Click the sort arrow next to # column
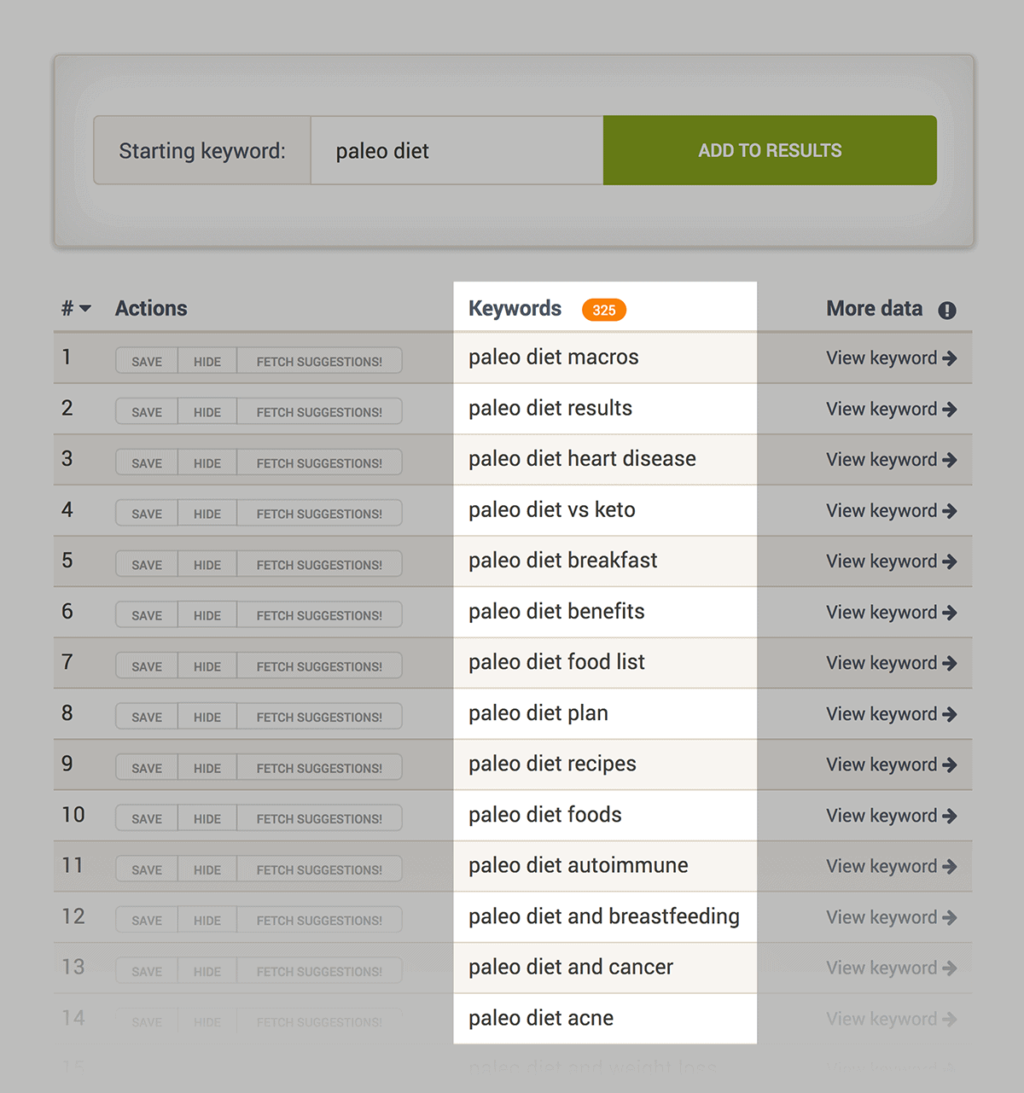1024x1093 pixels. [85, 309]
